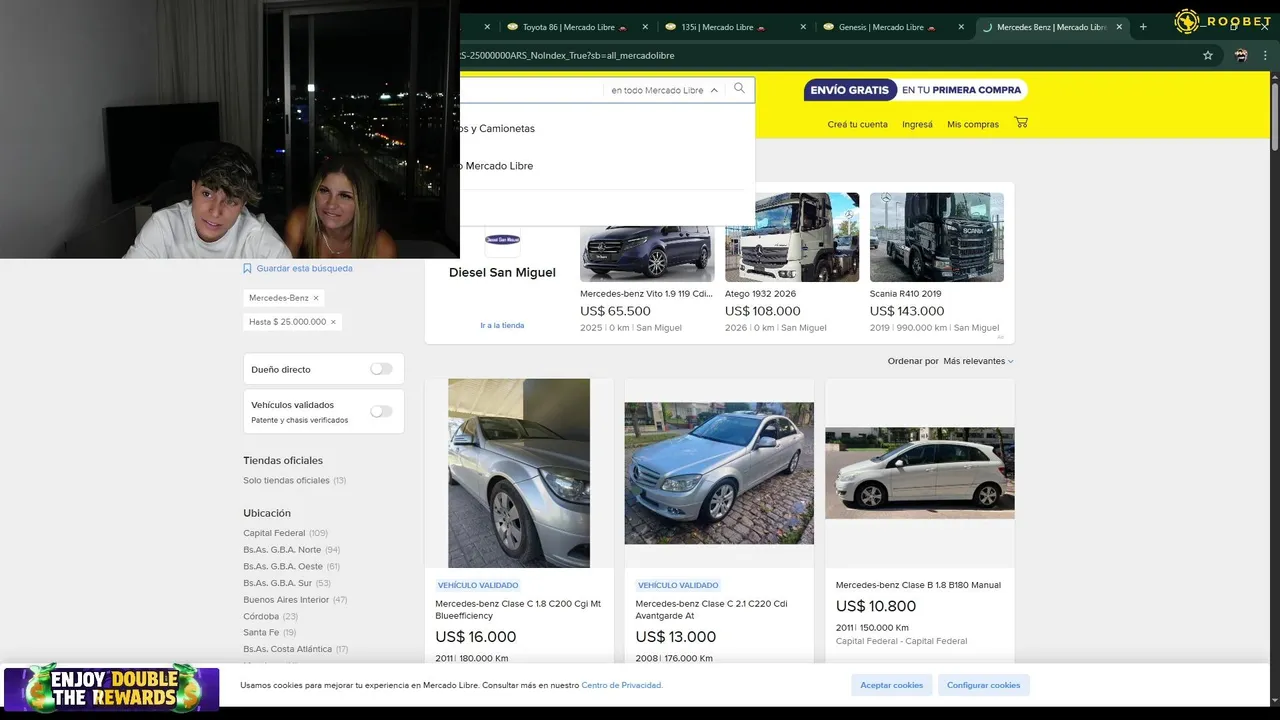Click the US$ 10.800 price
Viewport: 1280px width, 720px height.
pos(876,606)
